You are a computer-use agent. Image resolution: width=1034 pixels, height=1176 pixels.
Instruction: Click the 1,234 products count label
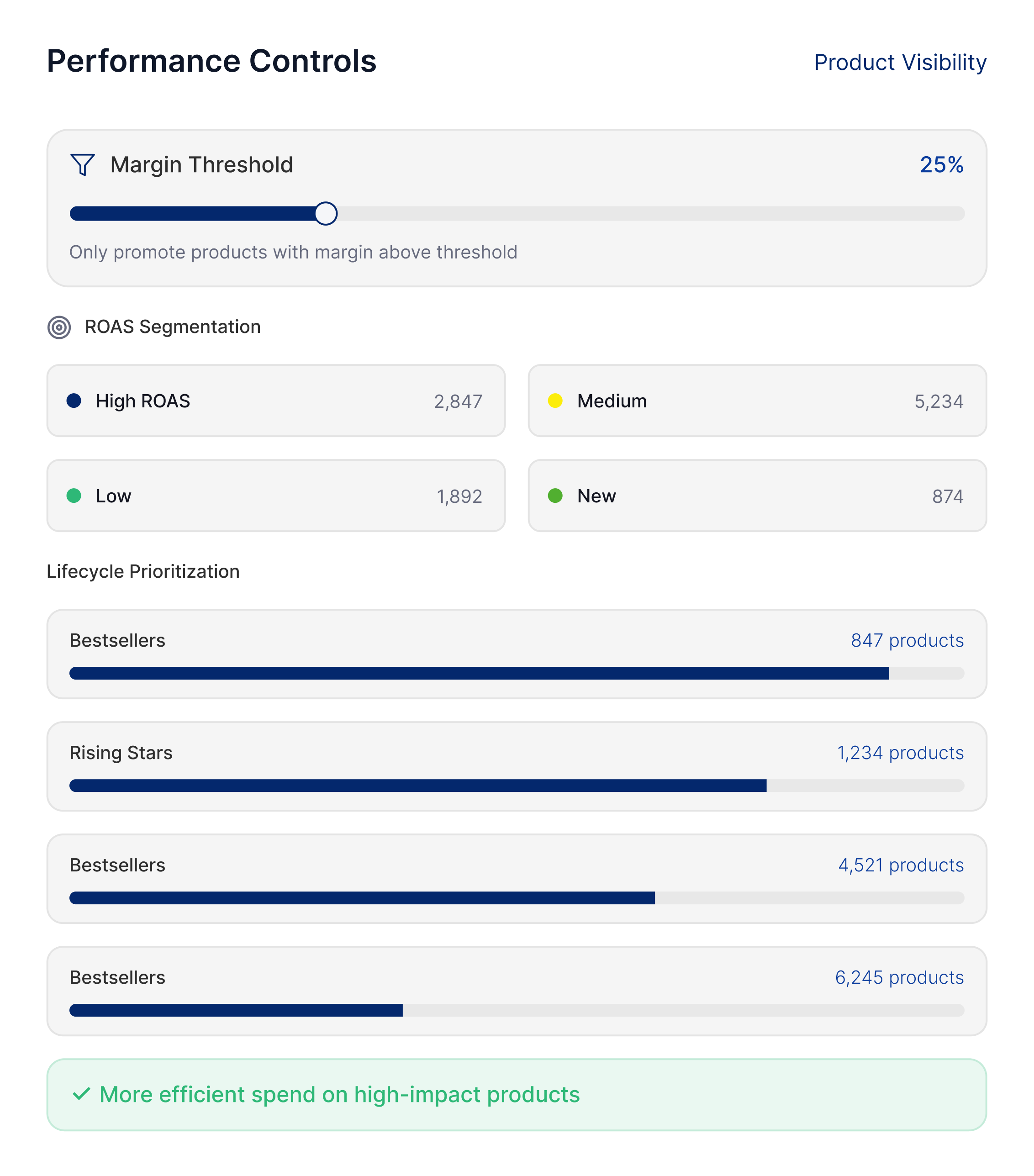[x=900, y=753]
